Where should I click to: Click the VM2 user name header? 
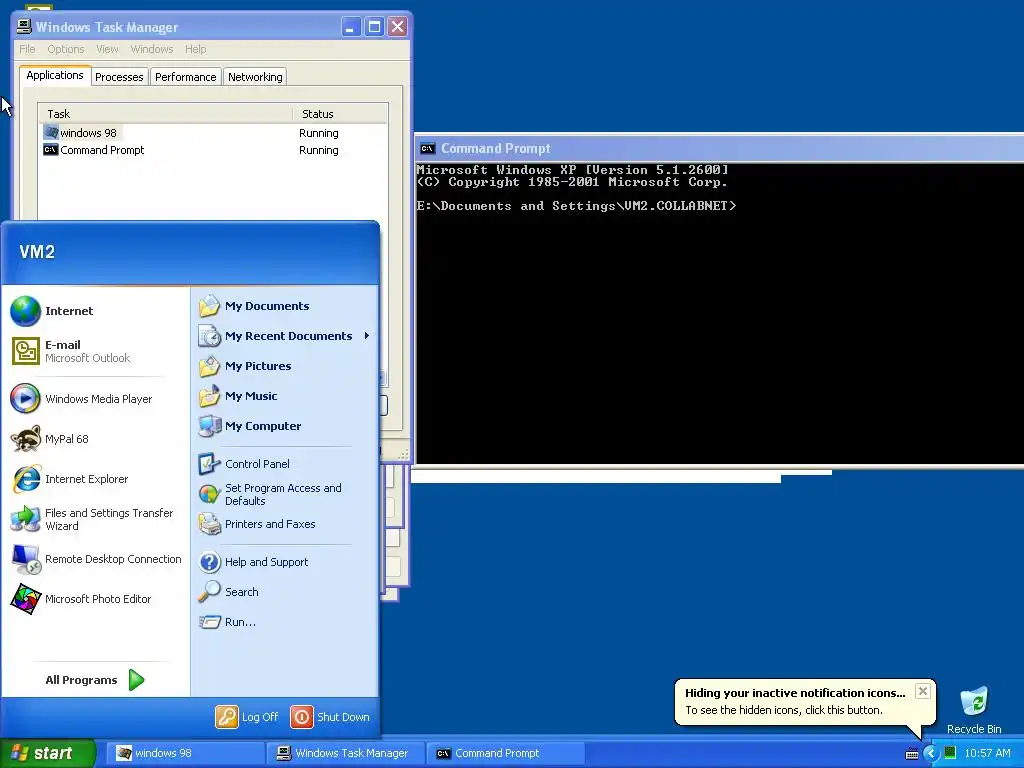(x=37, y=252)
